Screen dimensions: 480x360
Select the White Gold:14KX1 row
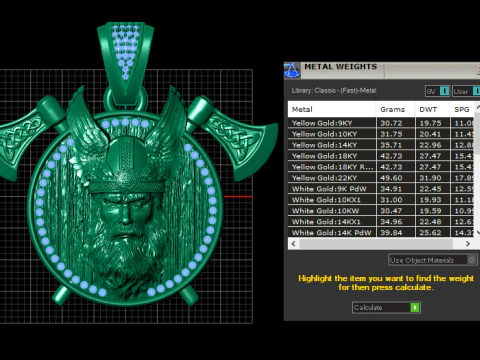tap(381, 222)
